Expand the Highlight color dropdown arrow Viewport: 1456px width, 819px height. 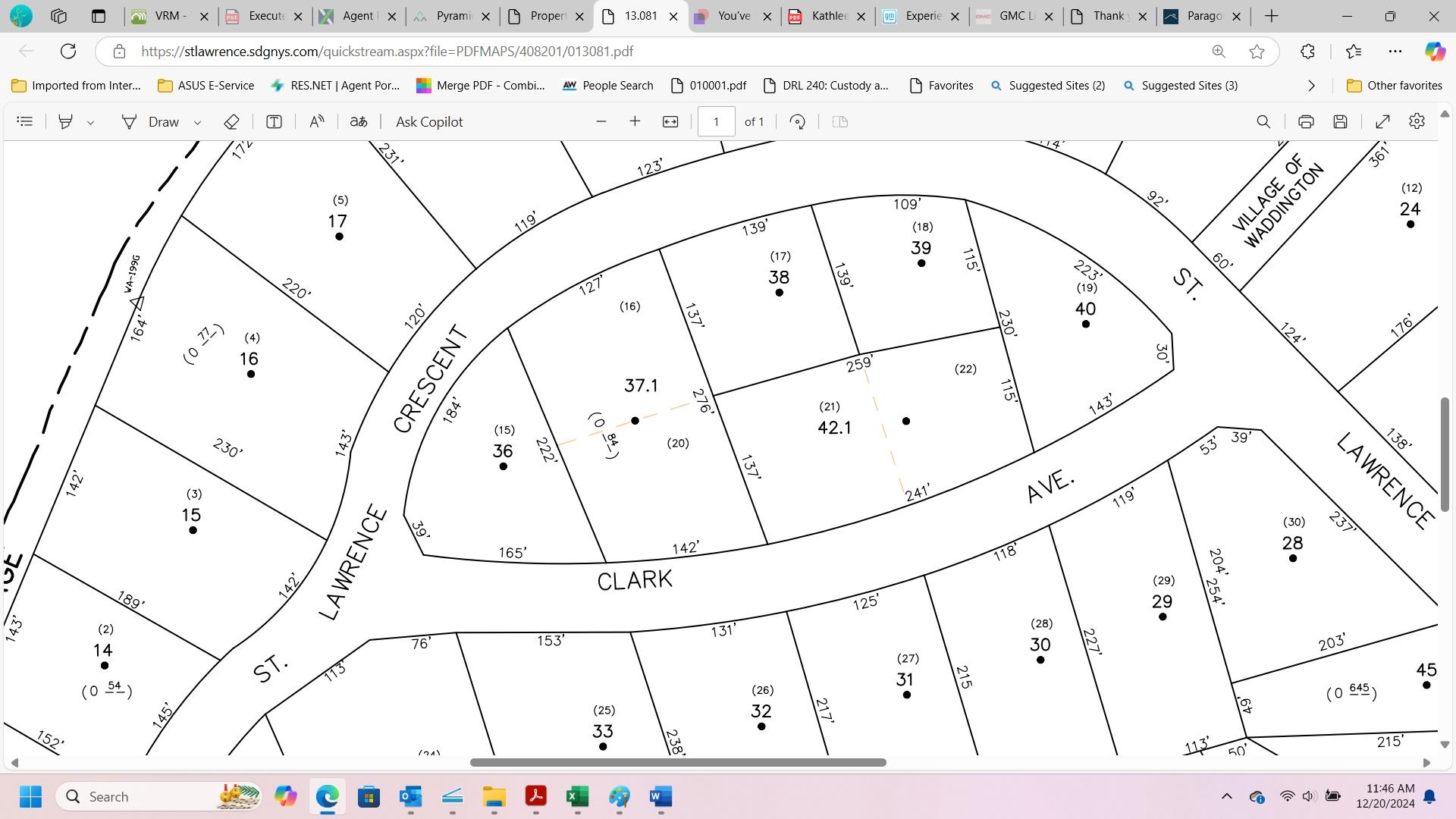pos(90,122)
